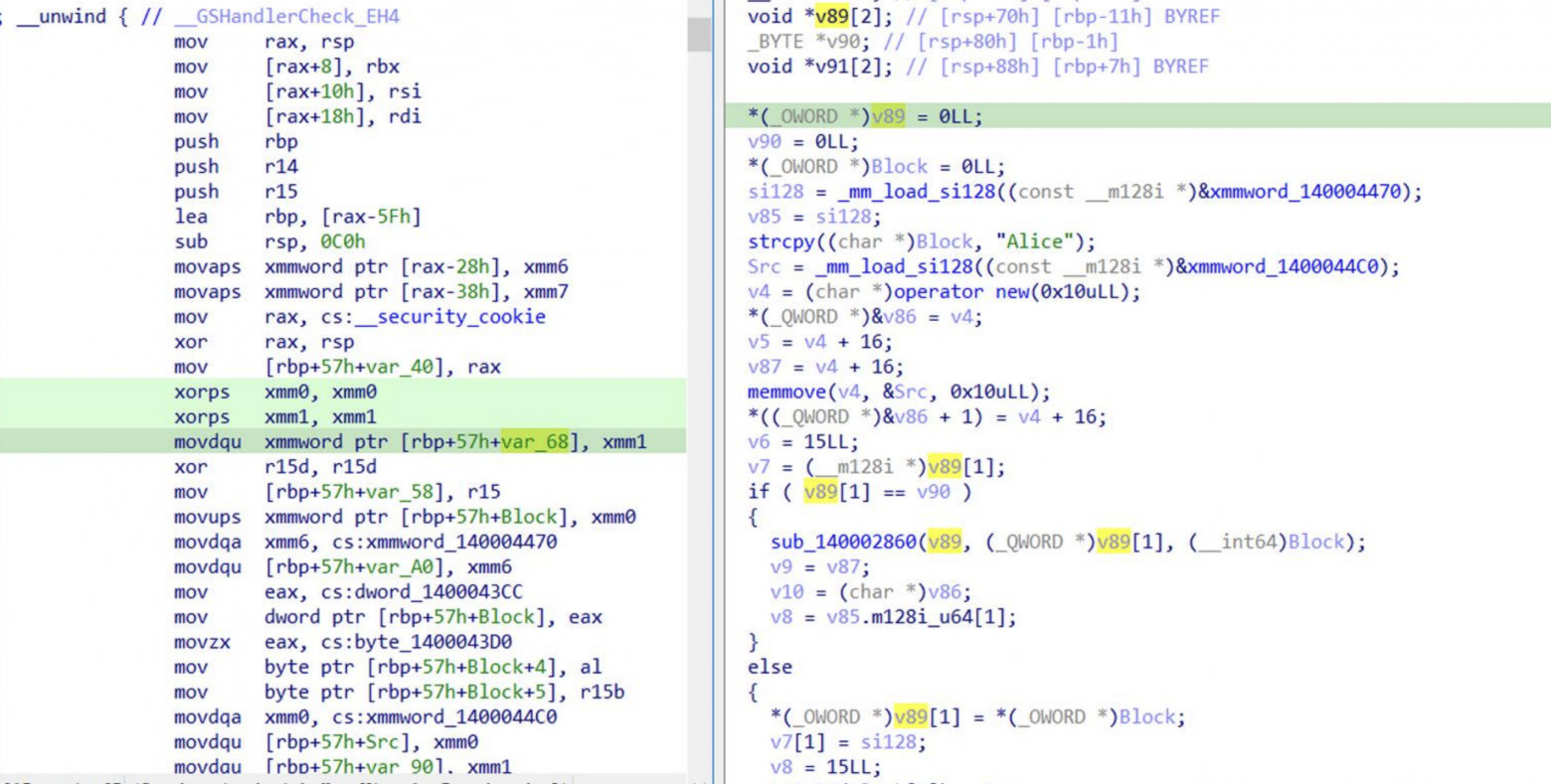Click the "lea rbp, [rax-5Fh]" instruction
Viewport: 1551px width, 784px height.
[297, 217]
